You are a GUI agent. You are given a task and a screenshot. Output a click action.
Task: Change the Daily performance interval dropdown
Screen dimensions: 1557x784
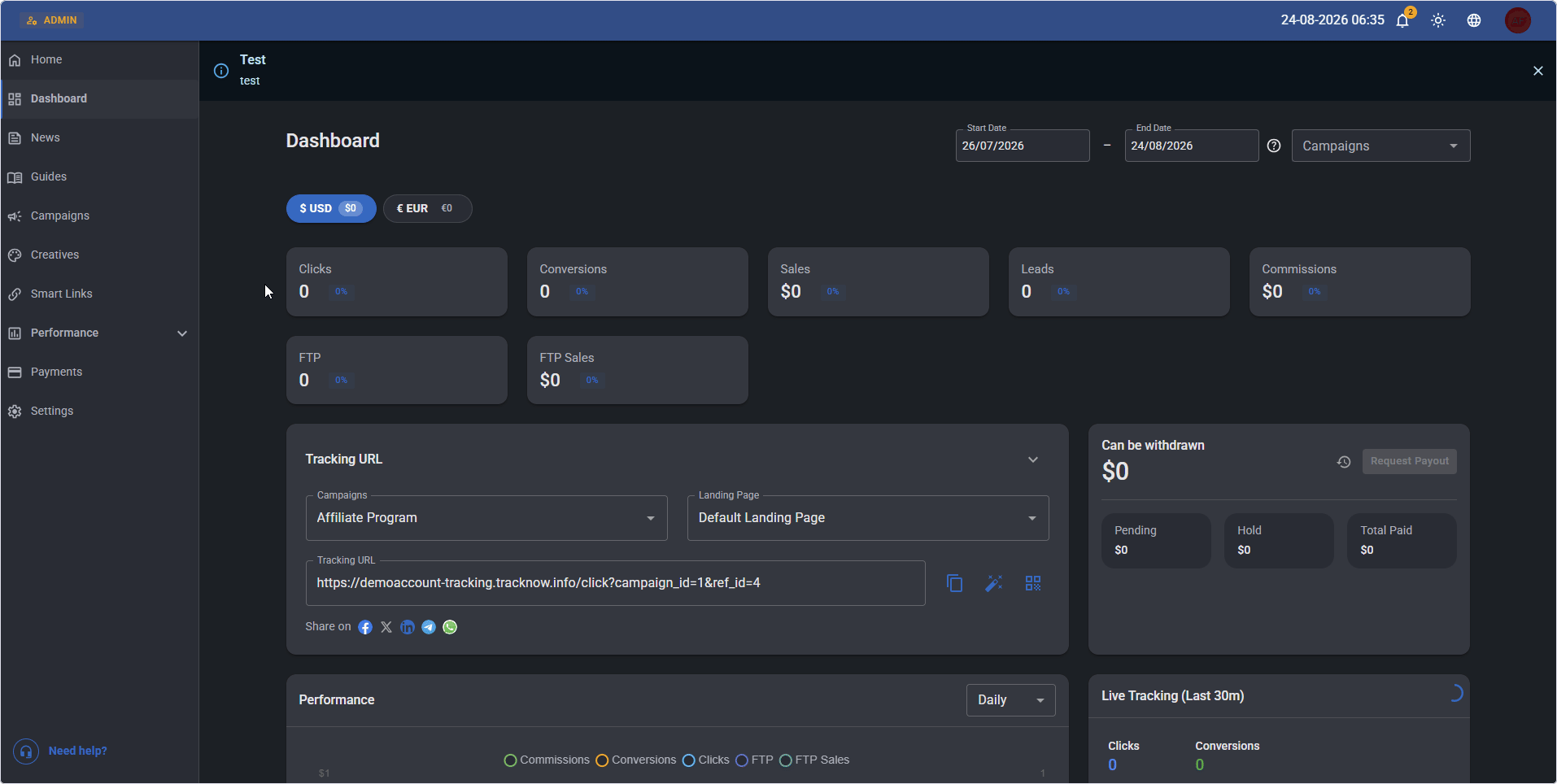click(1010, 700)
